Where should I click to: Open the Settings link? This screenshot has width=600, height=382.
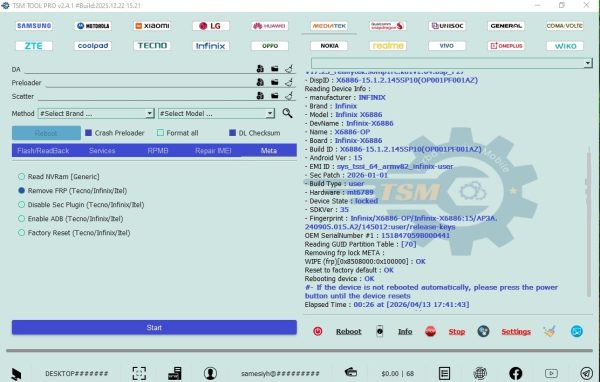pyautogui.click(x=516, y=331)
